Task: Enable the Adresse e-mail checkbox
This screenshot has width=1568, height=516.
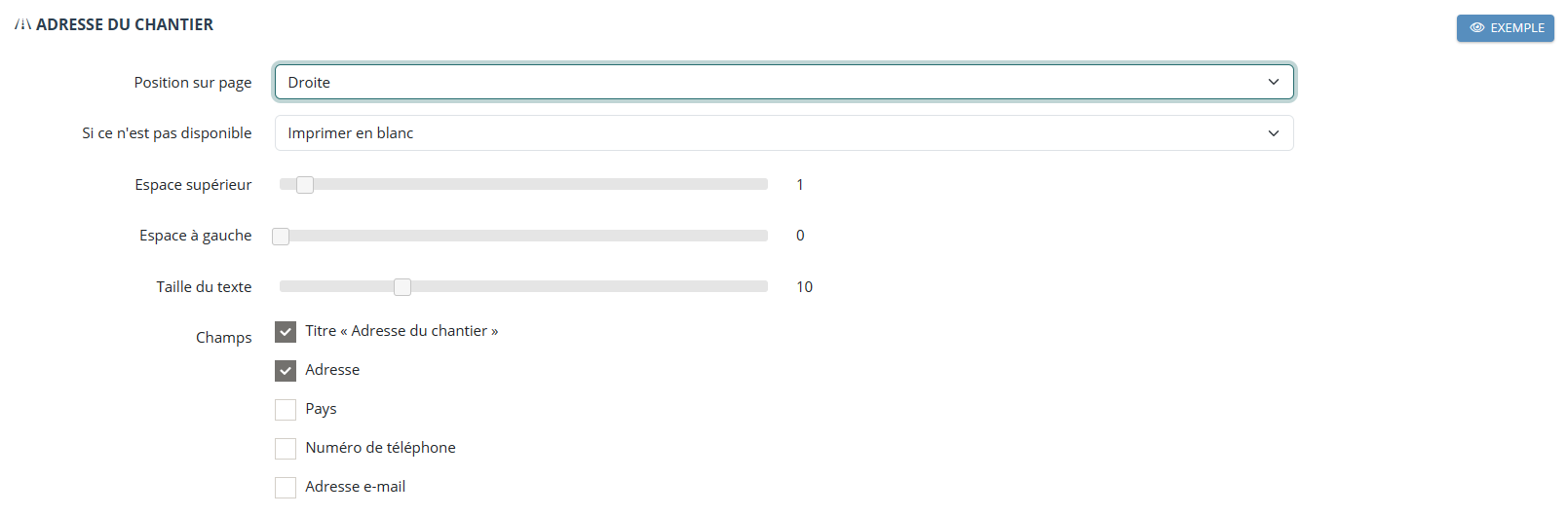Action: [x=286, y=488]
